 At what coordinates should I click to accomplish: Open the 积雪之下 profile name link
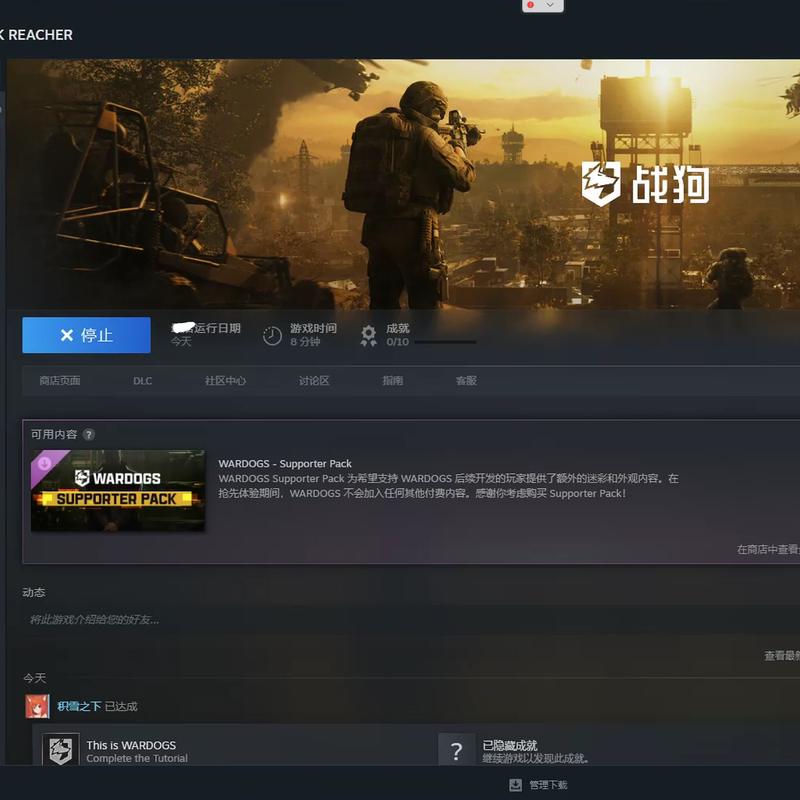click(x=79, y=706)
